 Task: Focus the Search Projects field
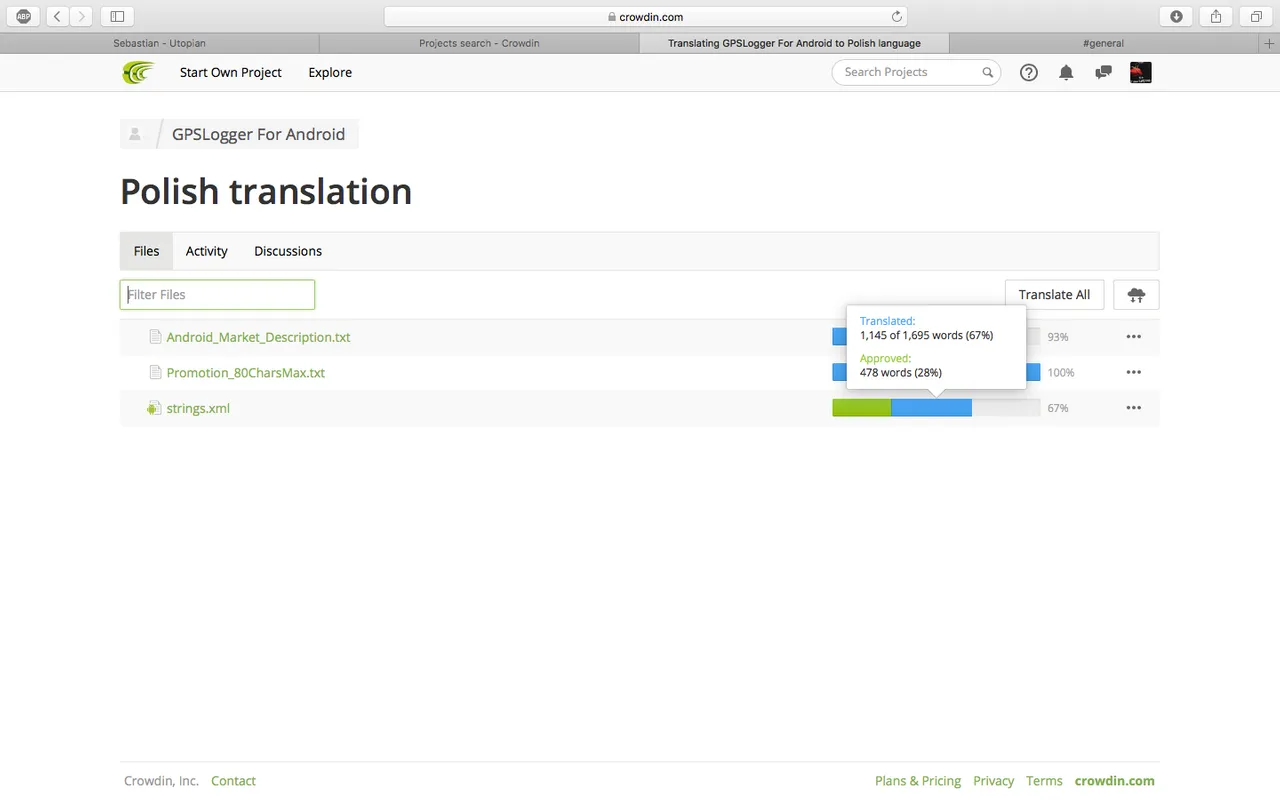pyautogui.click(x=916, y=72)
